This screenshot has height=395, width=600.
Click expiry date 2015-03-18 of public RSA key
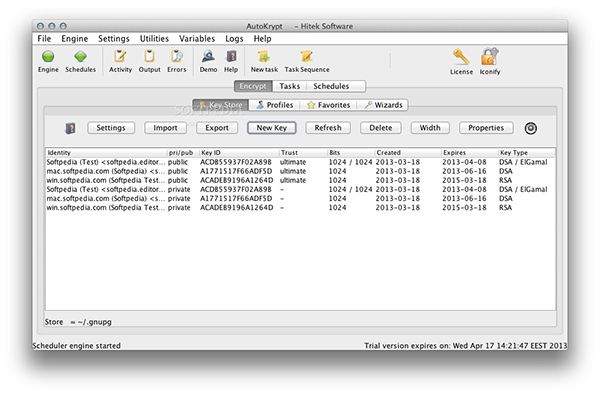tap(464, 180)
